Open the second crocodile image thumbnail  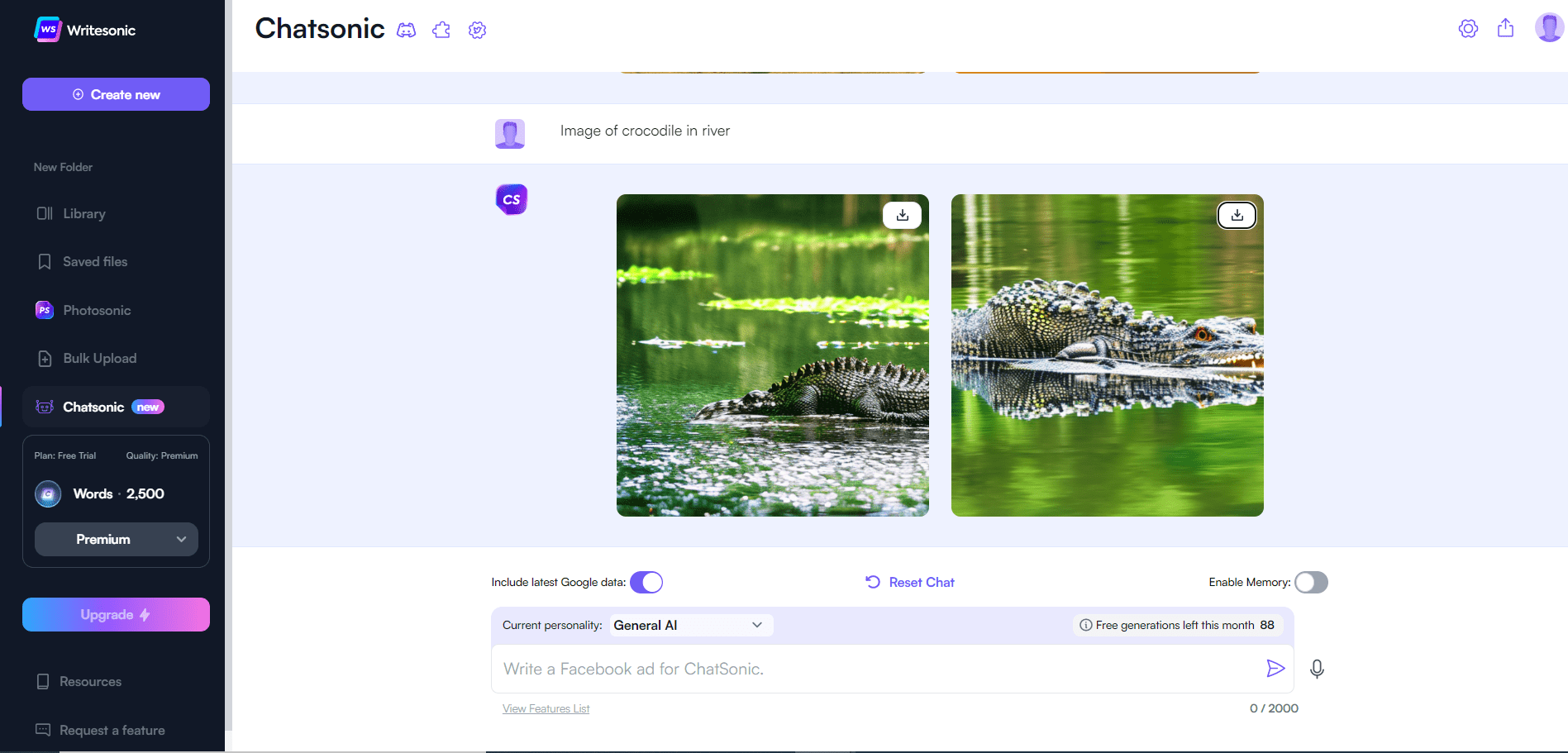[x=1108, y=355]
